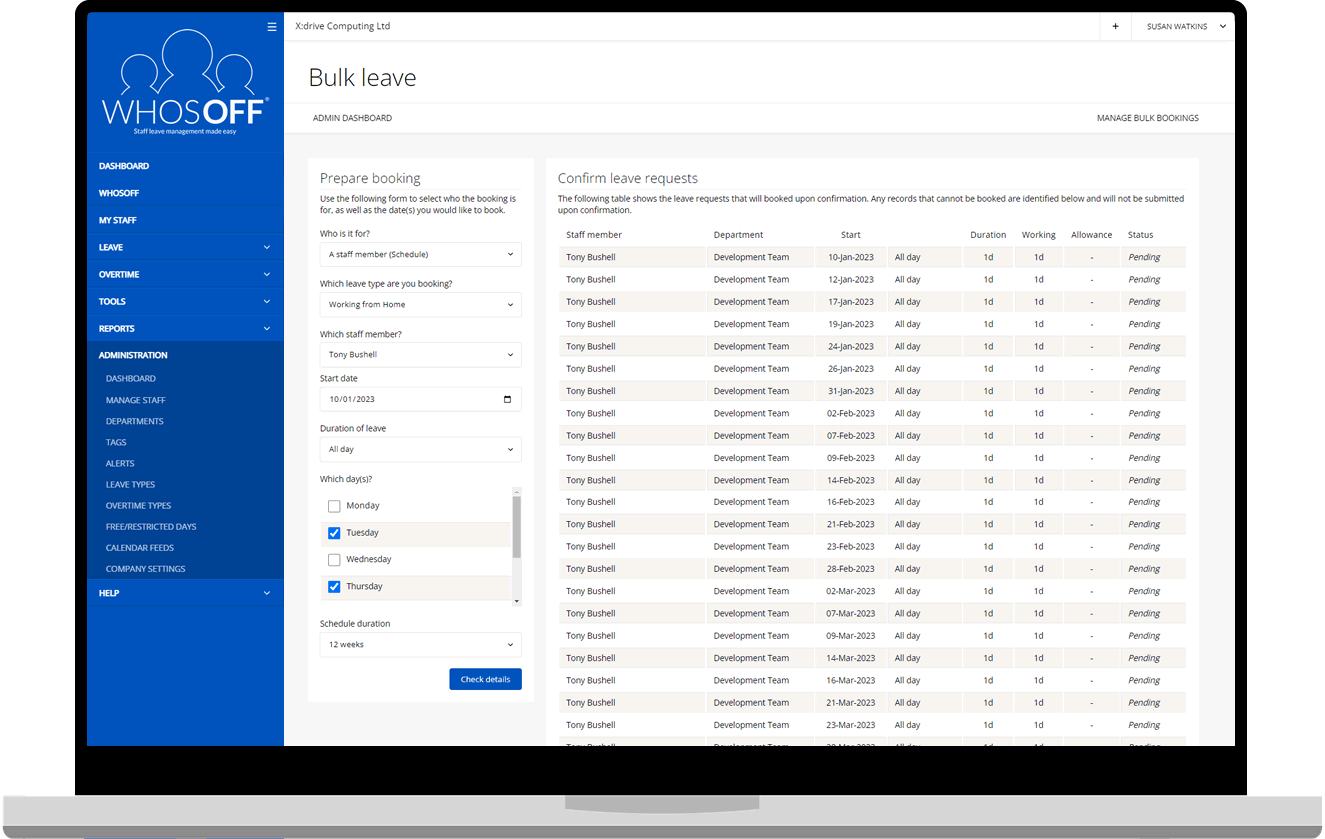
Task: Open ADMIN DASHBOARD
Action: click(x=352, y=117)
